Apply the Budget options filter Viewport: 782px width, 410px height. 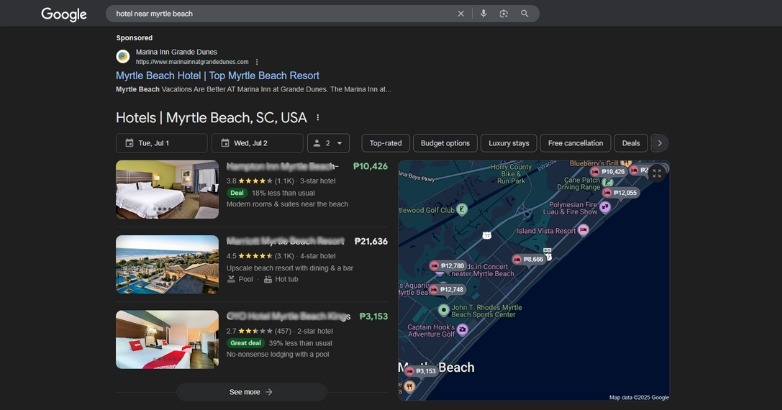445,143
